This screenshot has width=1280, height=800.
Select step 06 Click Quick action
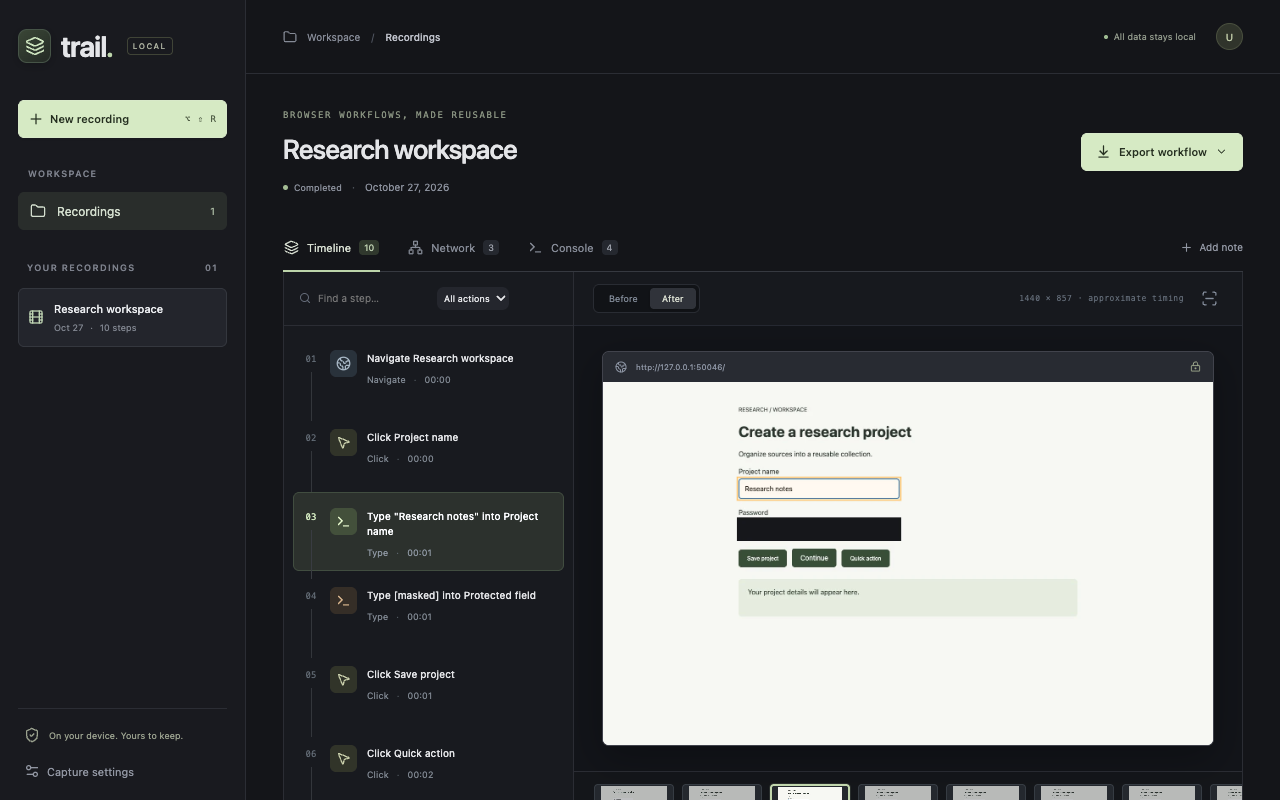pyautogui.click(x=428, y=764)
